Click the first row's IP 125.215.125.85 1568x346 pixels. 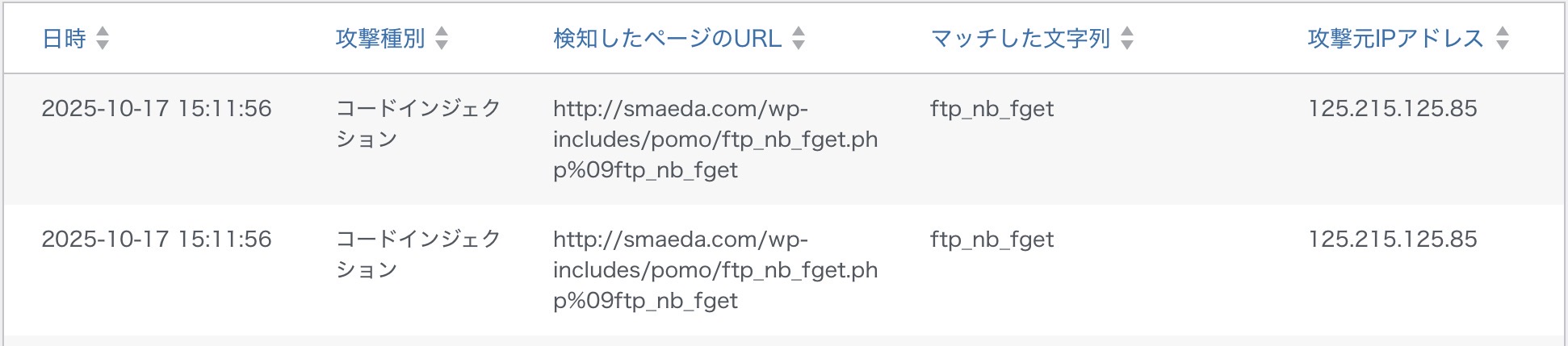[x=1392, y=109]
